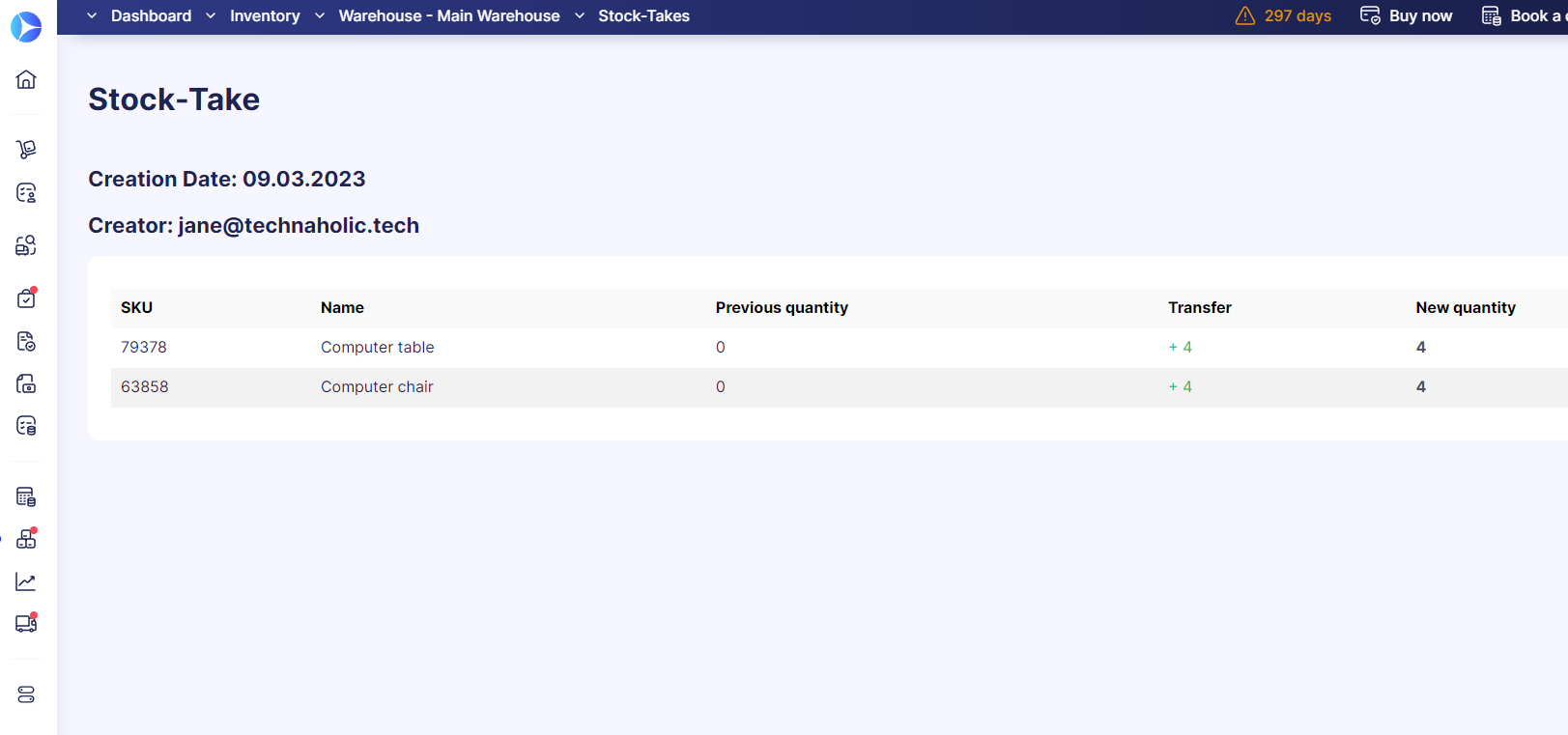Click the delivery truck icon with red dot

(26, 623)
